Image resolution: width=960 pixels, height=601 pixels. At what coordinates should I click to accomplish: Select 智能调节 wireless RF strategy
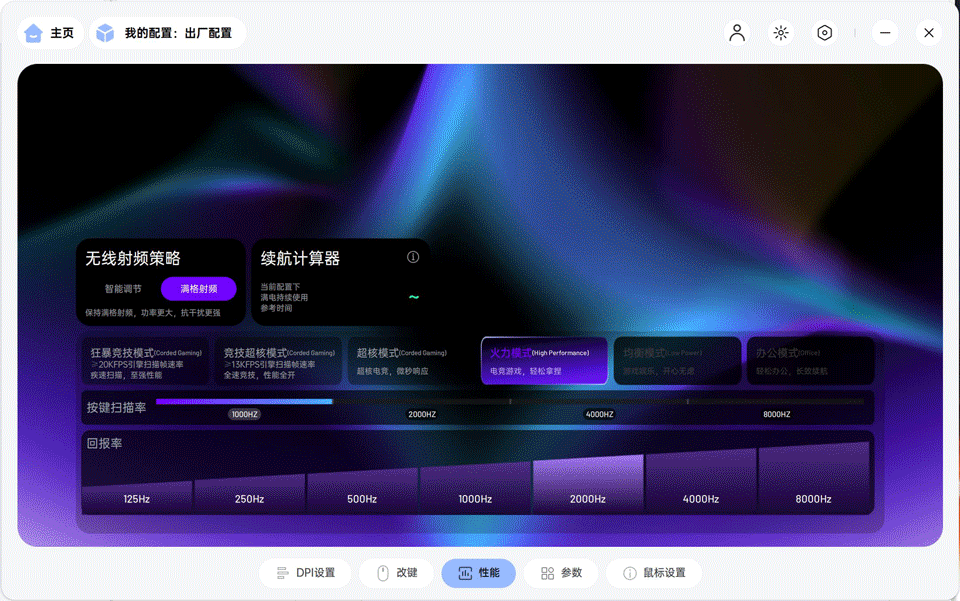[x=123, y=289]
